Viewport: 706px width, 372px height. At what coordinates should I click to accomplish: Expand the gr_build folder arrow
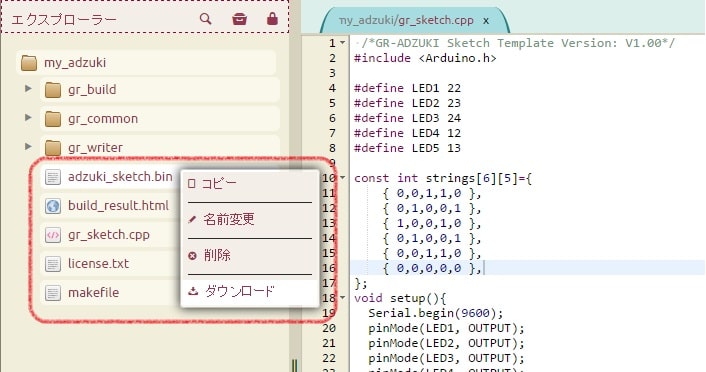[x=28, y=89]
